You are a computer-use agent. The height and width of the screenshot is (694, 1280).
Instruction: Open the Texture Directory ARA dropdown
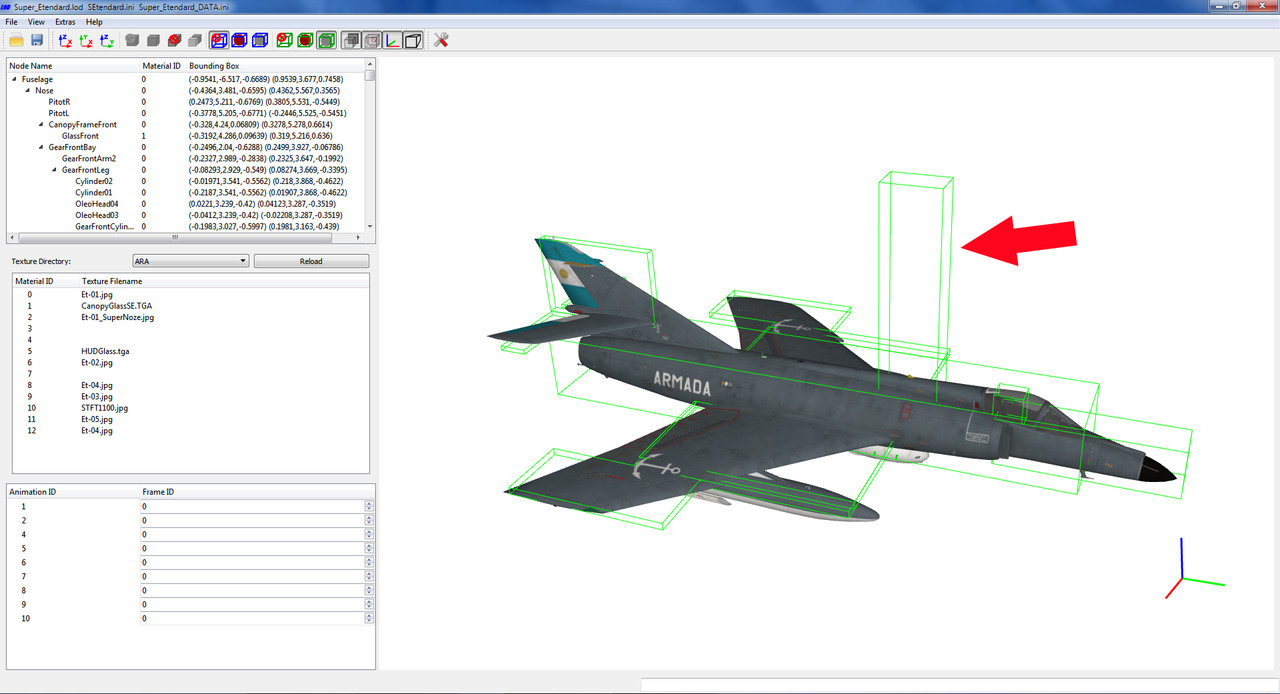pyautogui.click(x=190, y=261)
